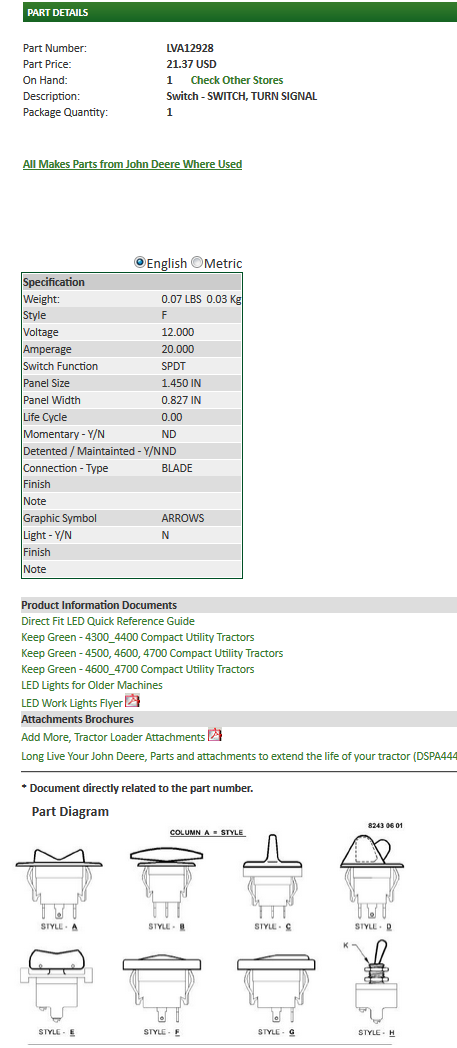Viewport: 457px width, 1048px height.
Task: Select Style H toggle switch diagram
Action: point(375,988)
